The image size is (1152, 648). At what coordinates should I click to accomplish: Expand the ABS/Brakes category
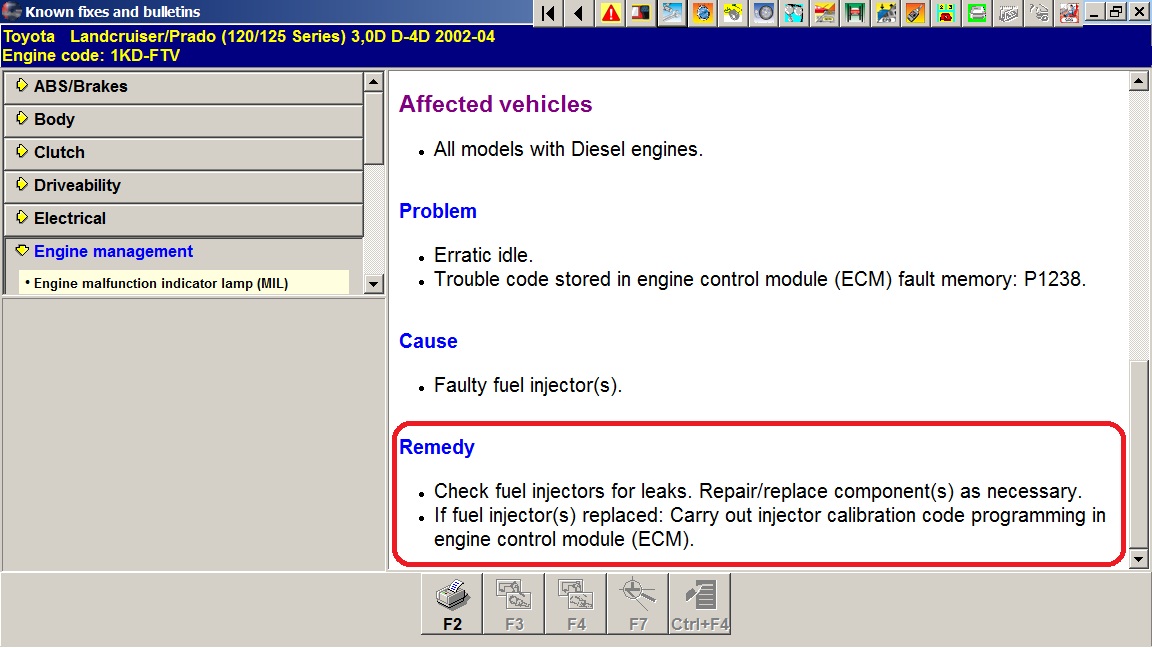pos(183,87)
